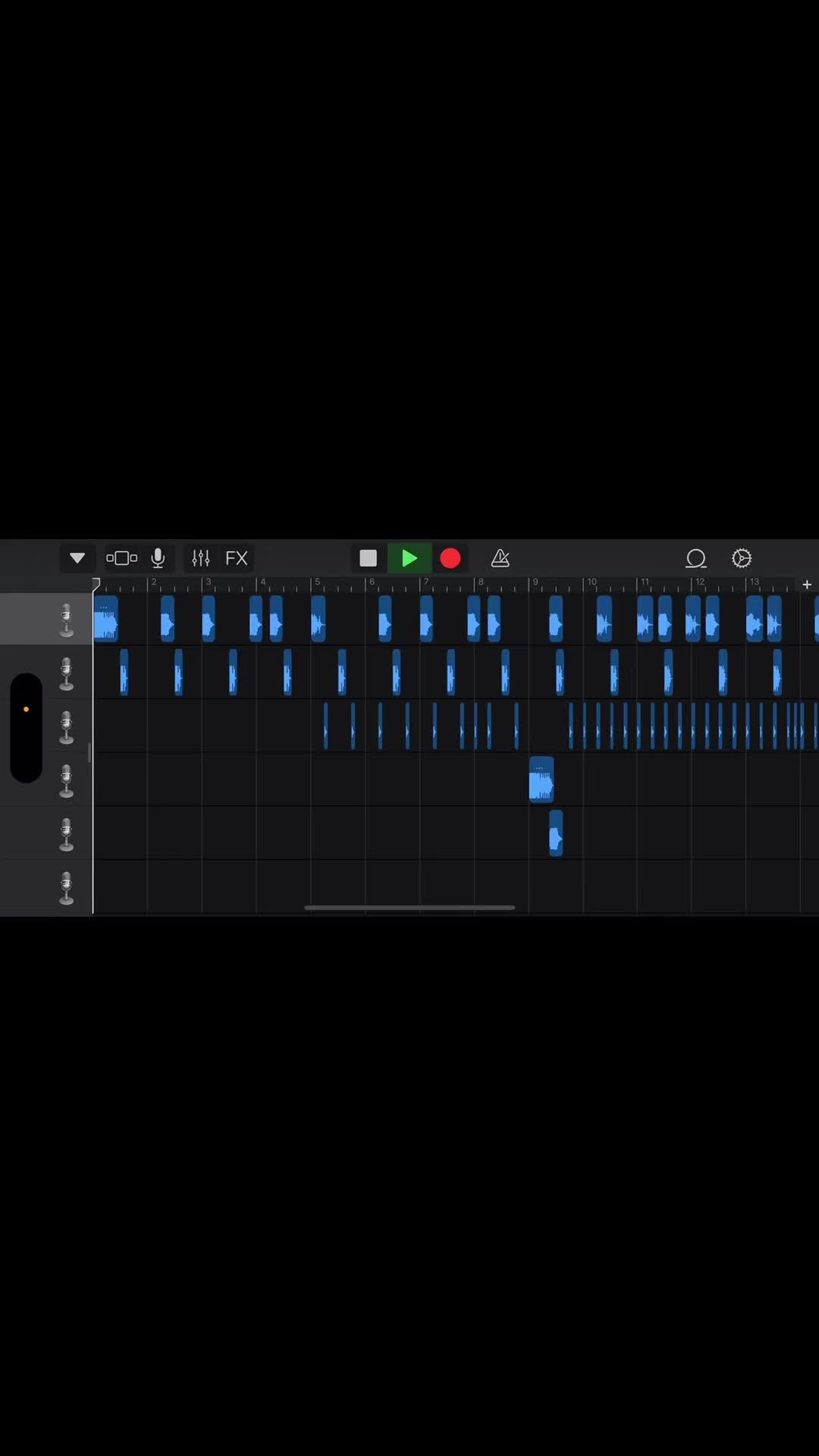The image size is (819, 1456).
Task: Select the second track's microphone icon
Action: (x=67, y=673)
